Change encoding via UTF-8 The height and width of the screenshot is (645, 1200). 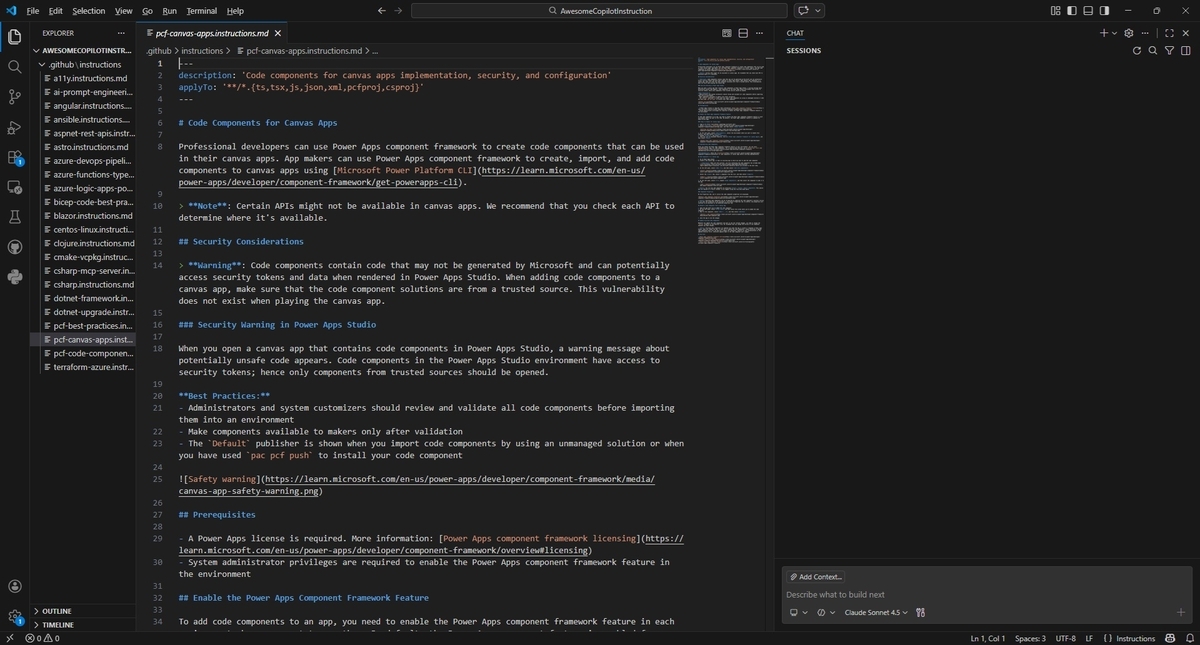click(1065, 638)
